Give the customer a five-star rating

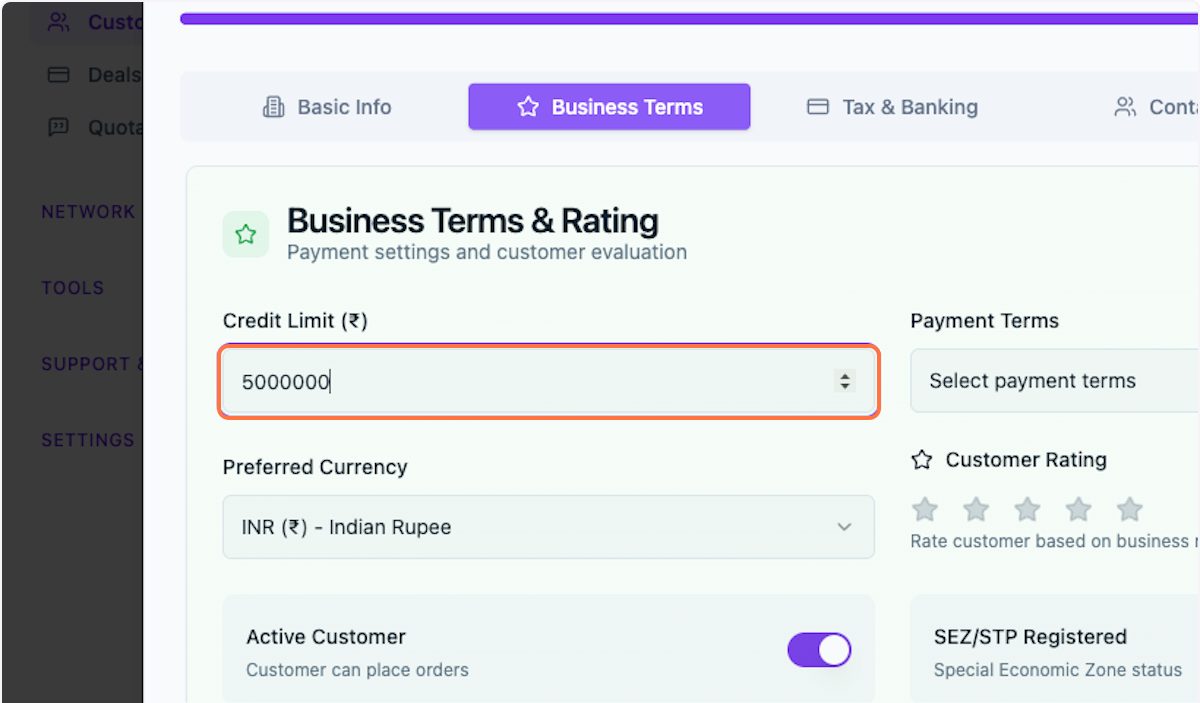click(1129, 509)
